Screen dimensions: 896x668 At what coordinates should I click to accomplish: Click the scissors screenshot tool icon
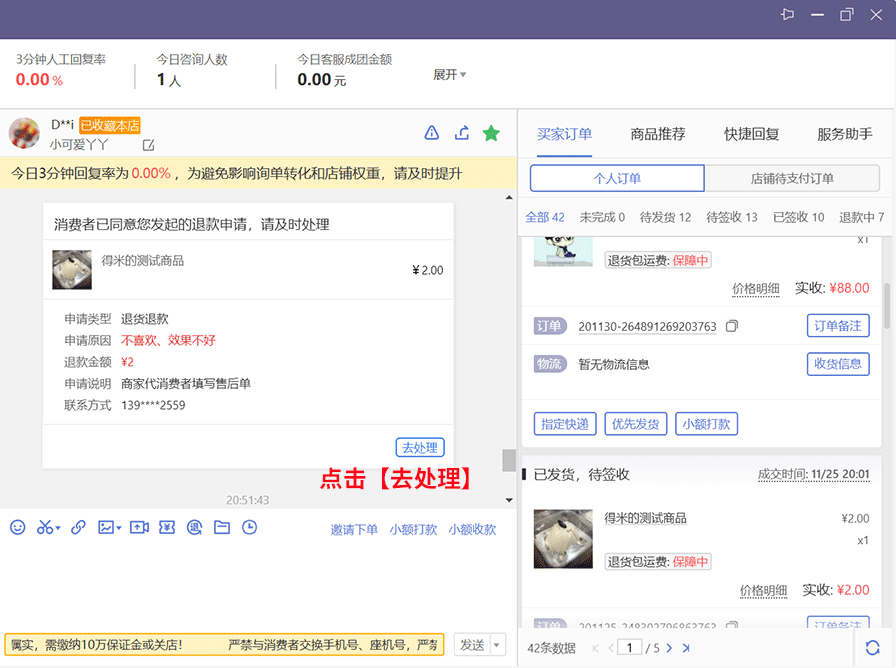pyautogui.click(x=45, y=527)
